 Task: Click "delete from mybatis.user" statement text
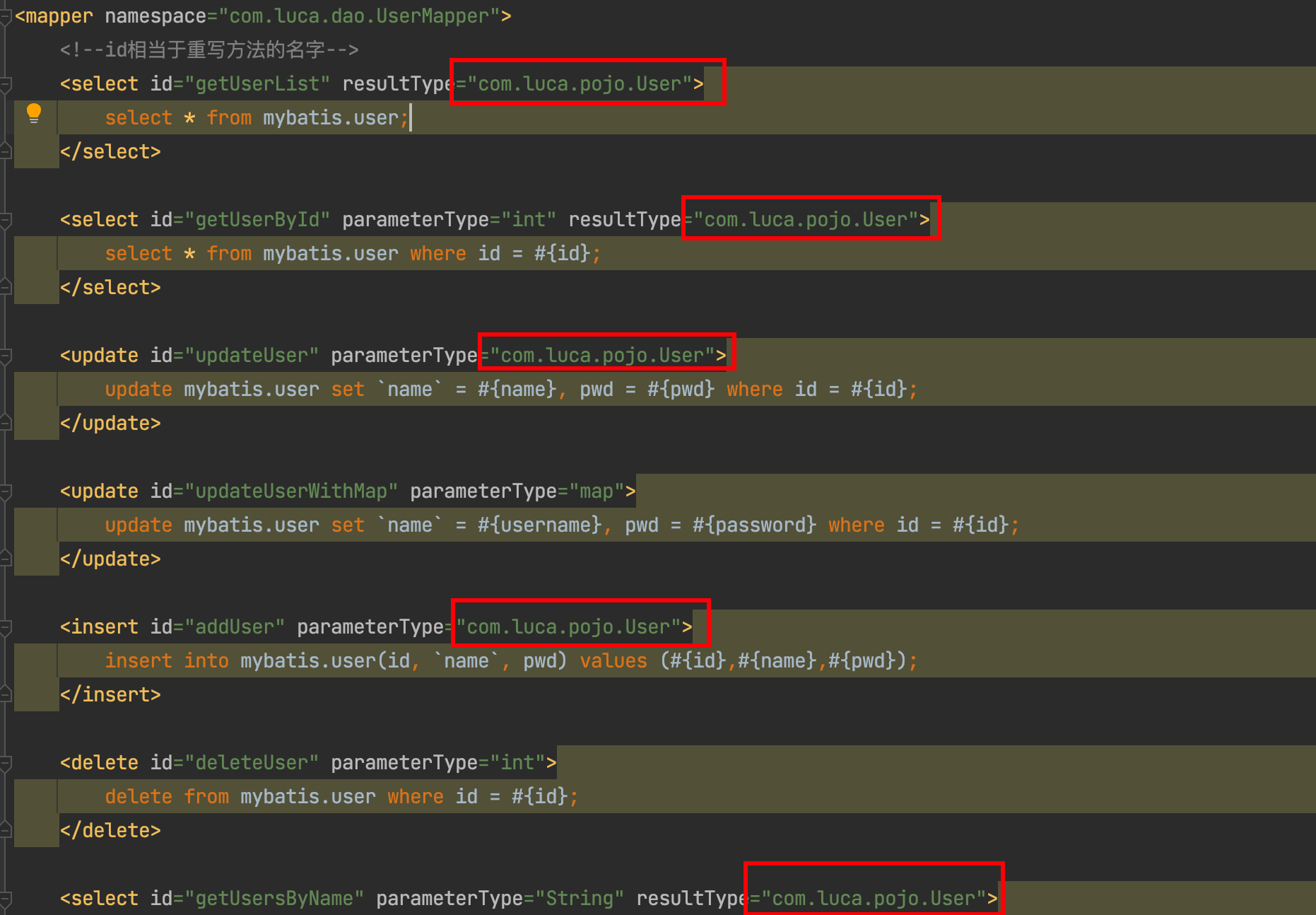pyautogui.click(x=240, y=797)
